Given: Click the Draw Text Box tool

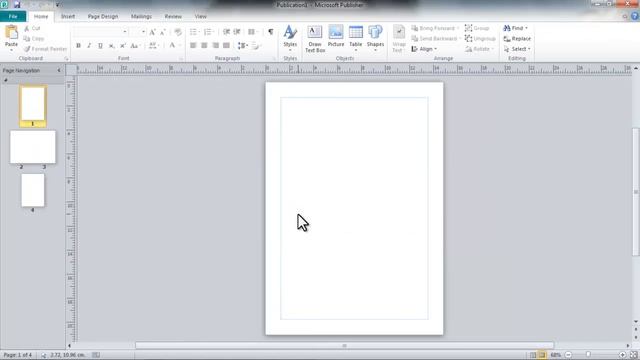Looking at the screenshot, I should pyautogui.click(x=315, y=39).
